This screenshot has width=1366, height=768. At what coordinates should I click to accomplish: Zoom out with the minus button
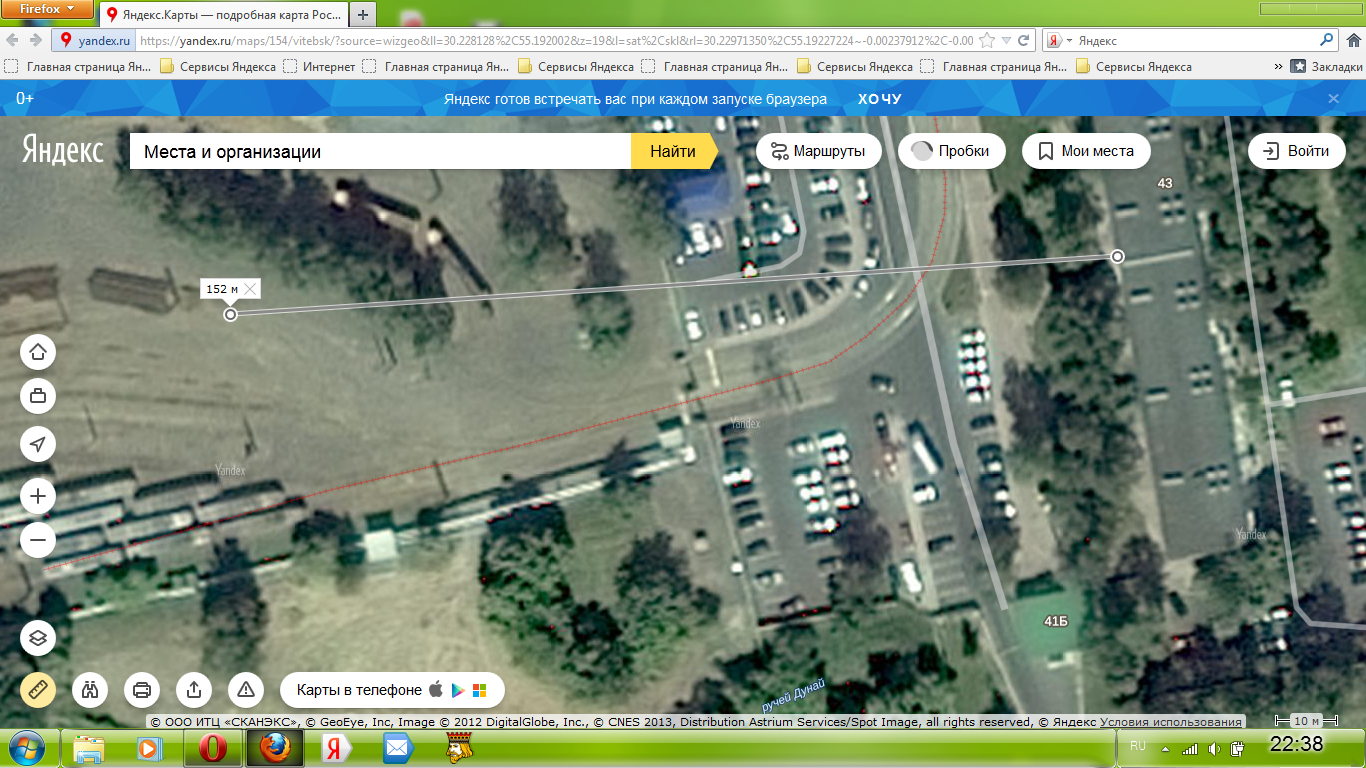point(38,541)
